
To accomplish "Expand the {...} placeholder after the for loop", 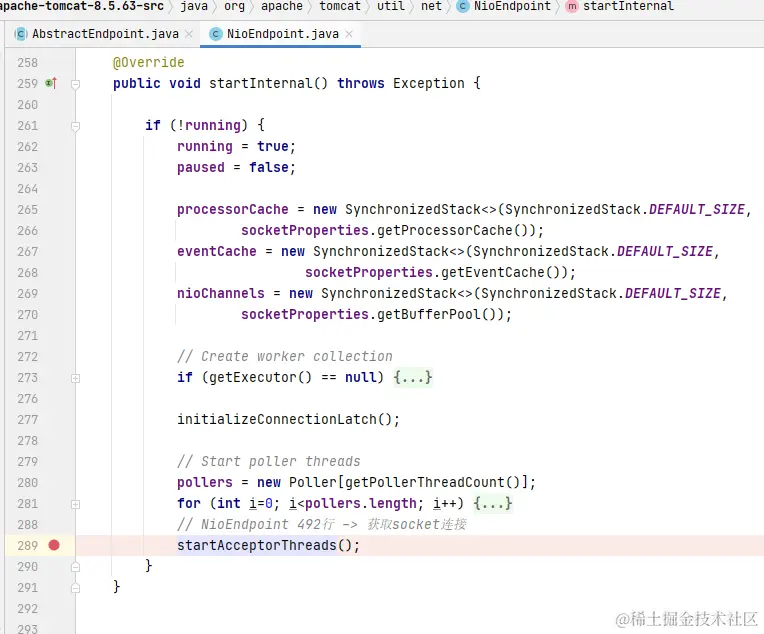I will coord(493,503).
